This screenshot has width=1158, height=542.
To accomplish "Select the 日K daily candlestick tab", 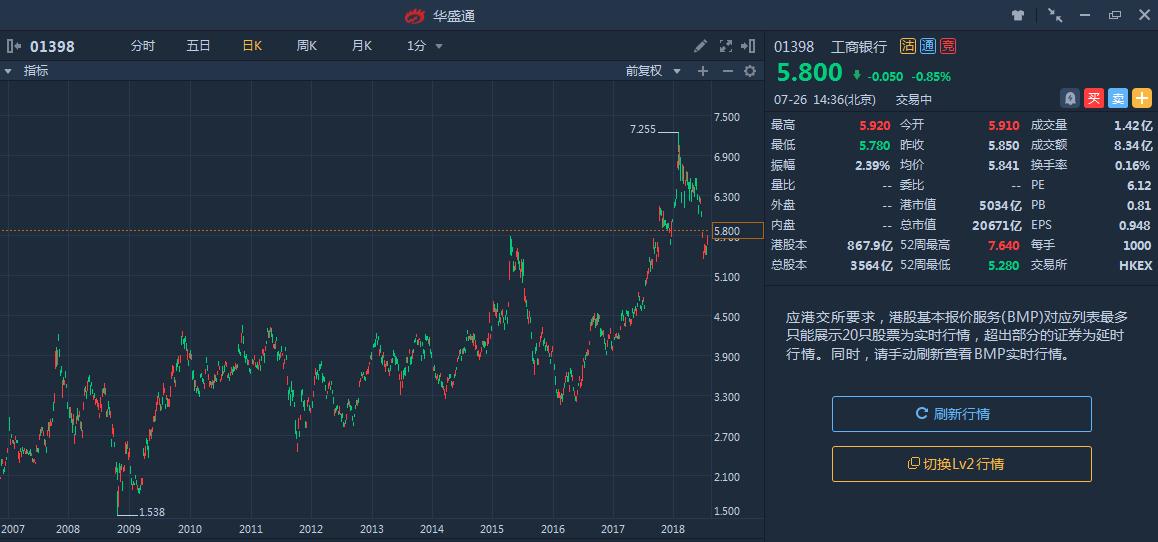I will click(x=253, y=46).
